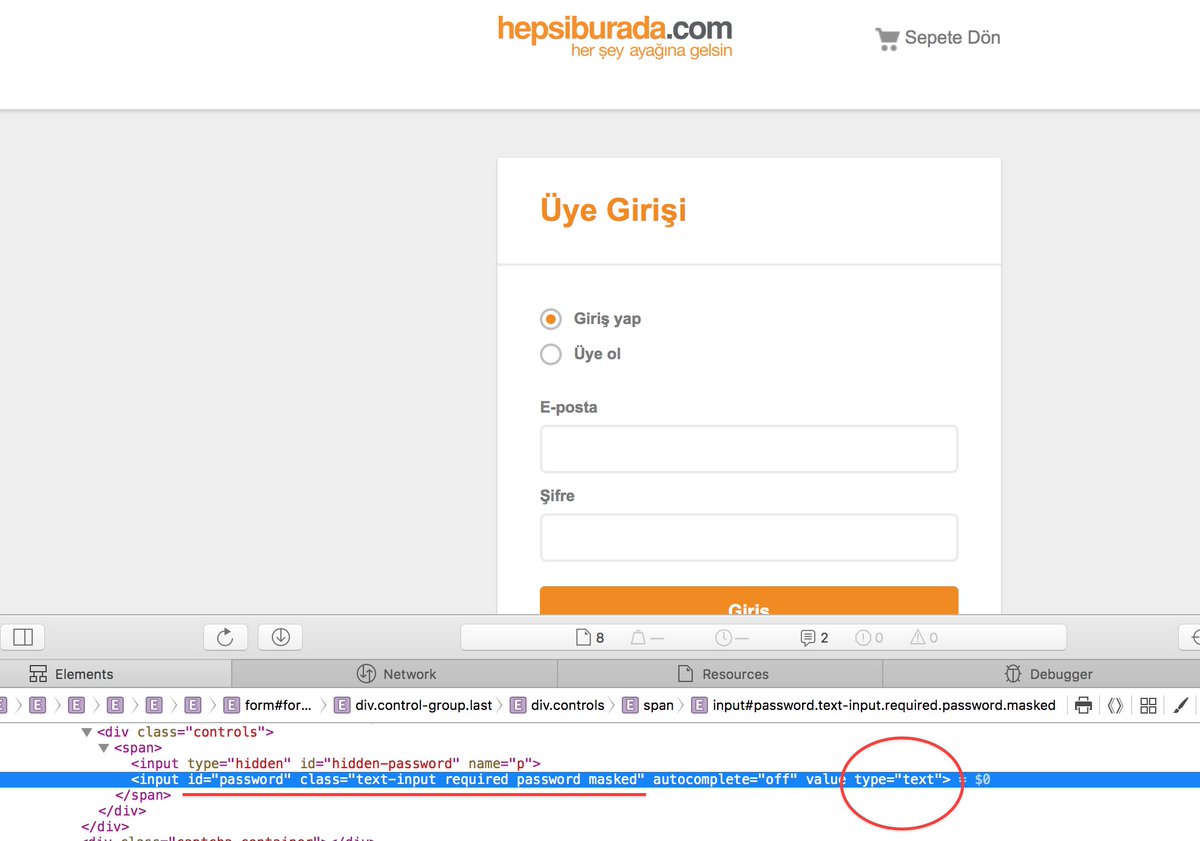Select span breadcrumb item
The image size is (1200, 841).
click(648, 705)
